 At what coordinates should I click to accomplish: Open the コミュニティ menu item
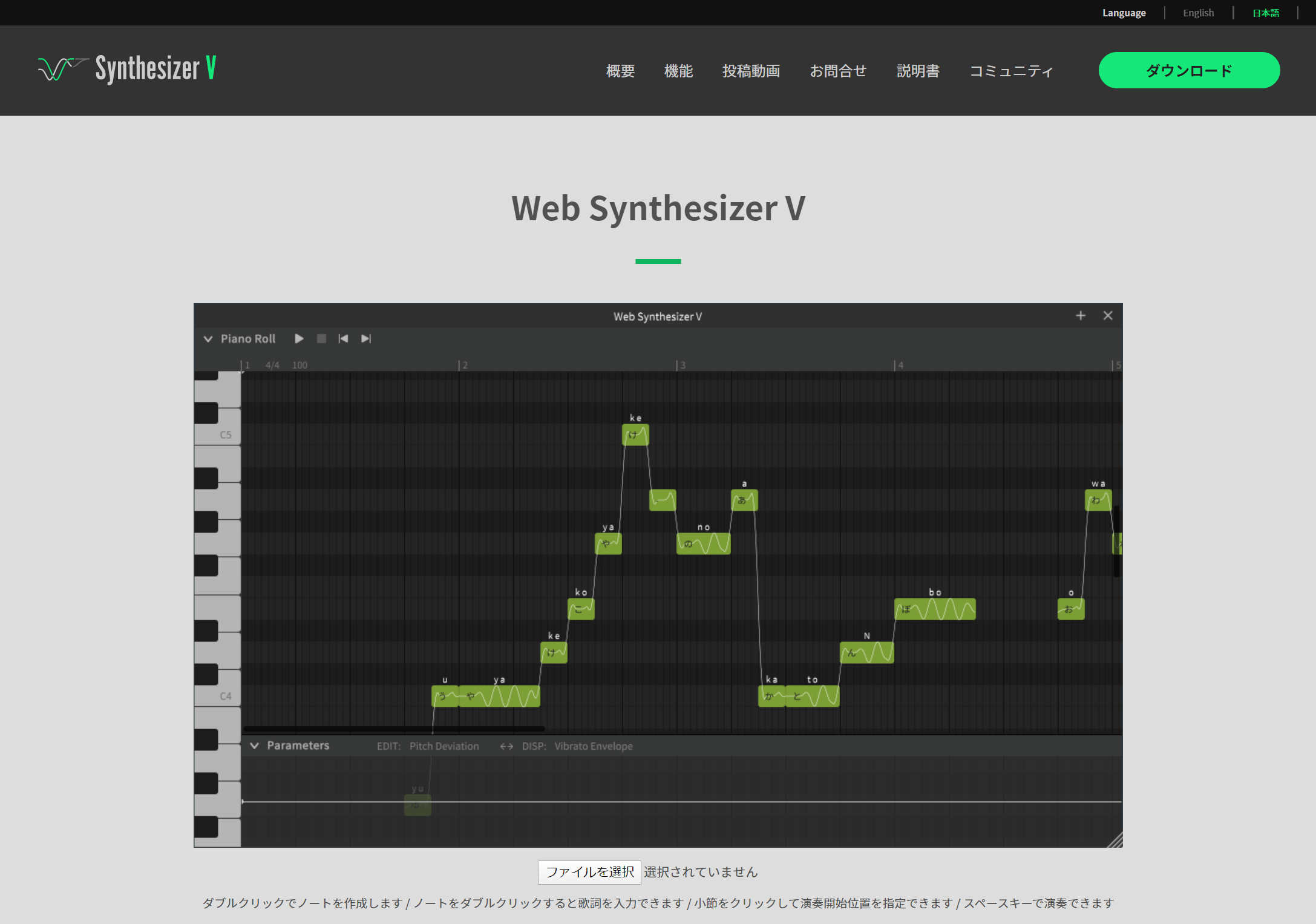pyautogui.click(x=1012, y=71)
